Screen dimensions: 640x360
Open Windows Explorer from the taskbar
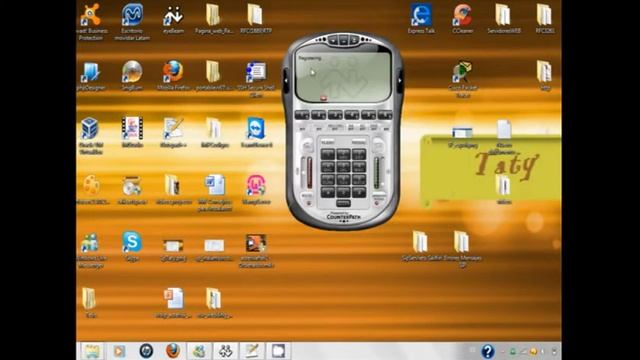click(92, 351)
